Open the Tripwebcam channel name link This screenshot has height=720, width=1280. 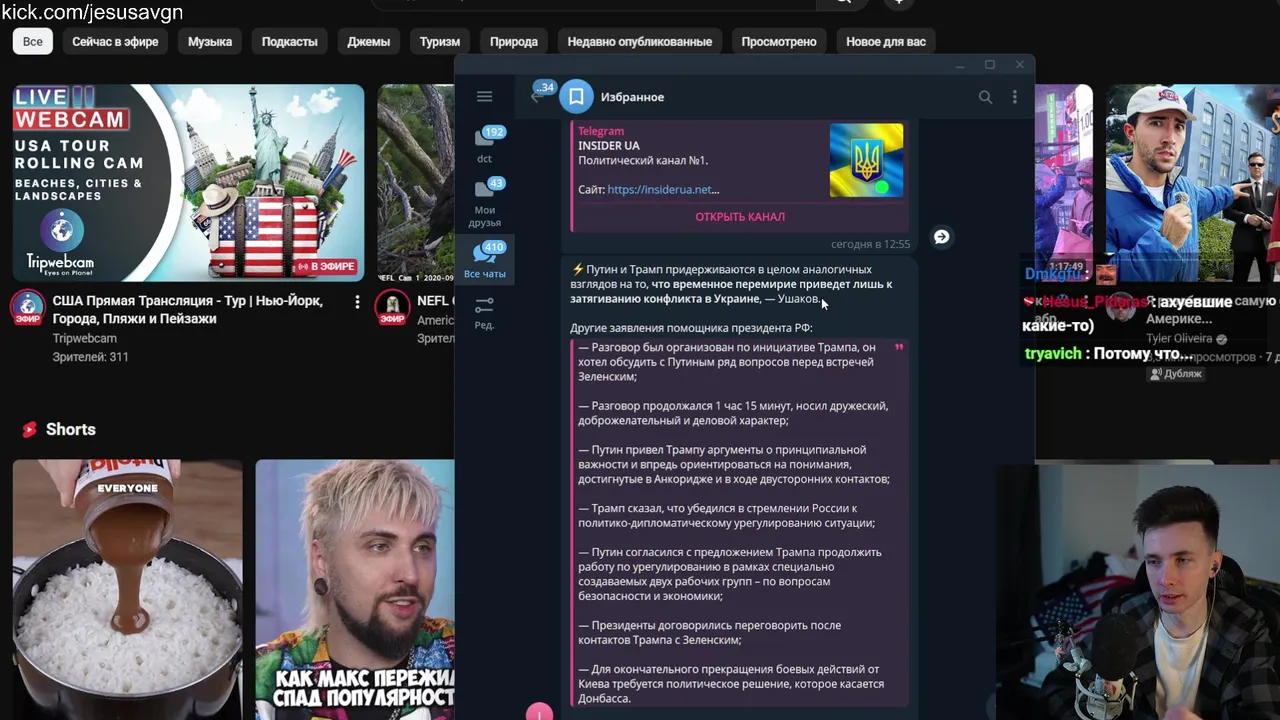85,339
